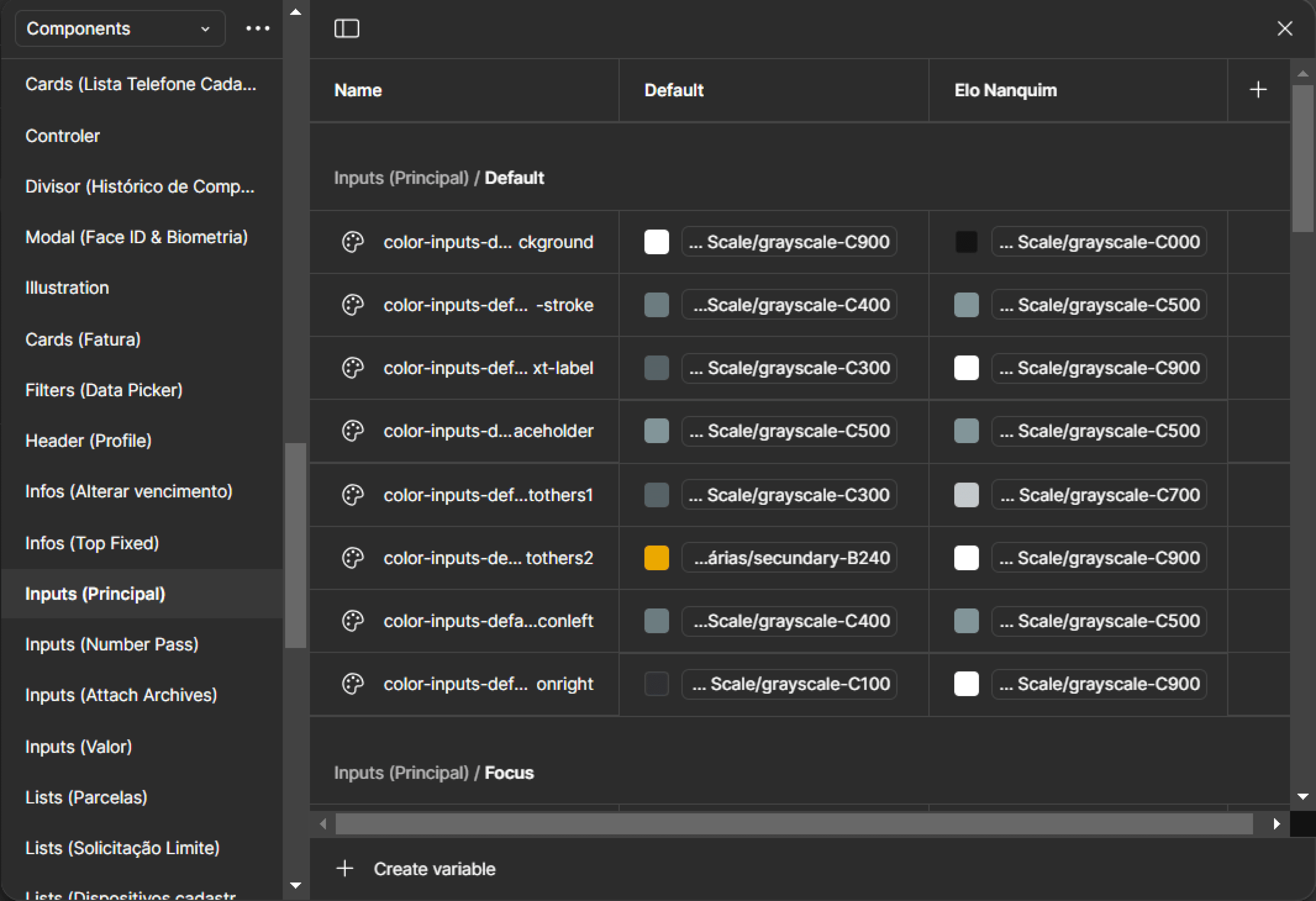Screen dimensions: 1316x901
Task: Click palette icon of the xt-label variable row
Action: pos(352,368)
